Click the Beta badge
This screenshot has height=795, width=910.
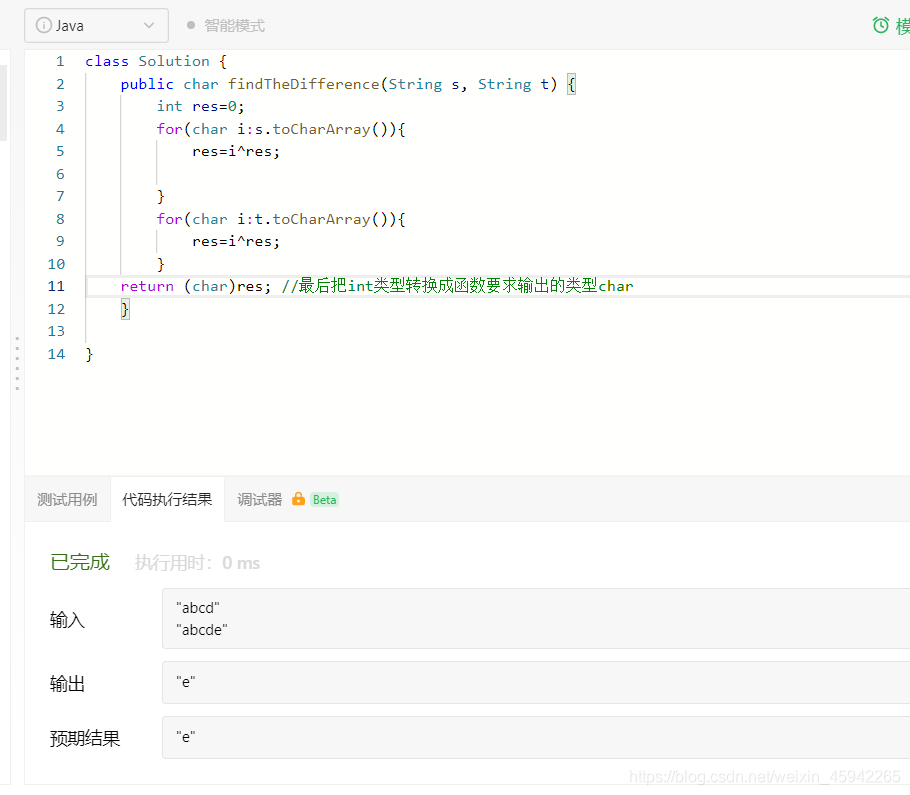point(324,500)
